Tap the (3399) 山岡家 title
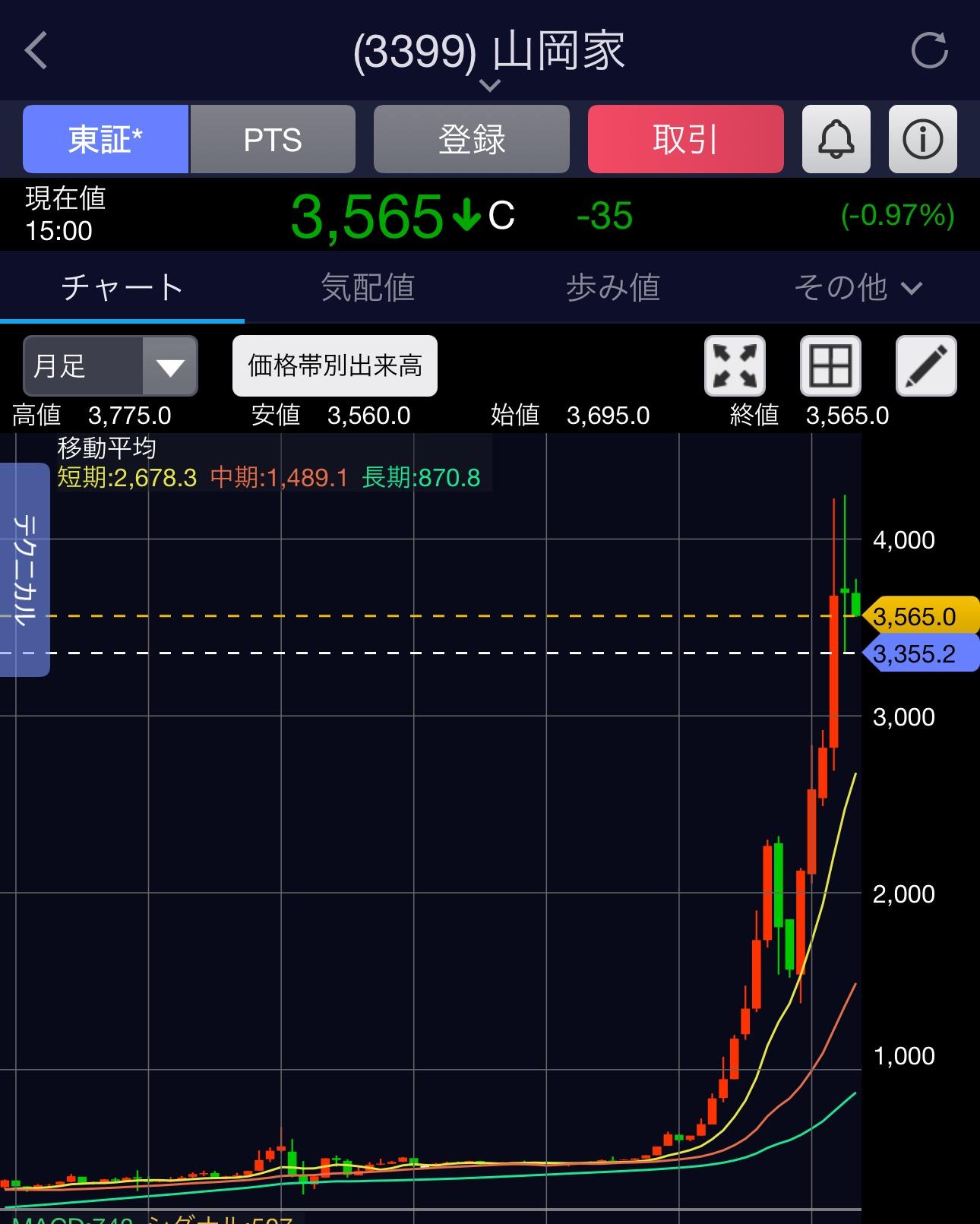This screenshot has width=980, height=1224. pyautogui.click(x=489, y=52)
